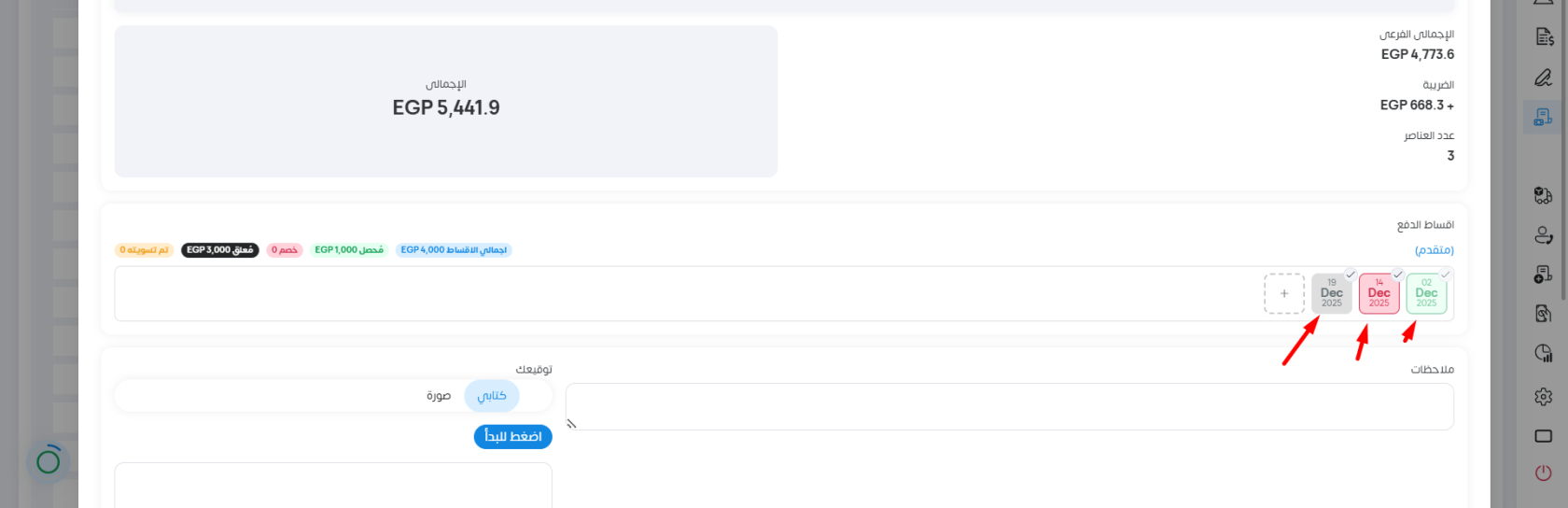Open the متقدم advanced link
The height and width of the screenshot is (508, 1568).
1434,250
